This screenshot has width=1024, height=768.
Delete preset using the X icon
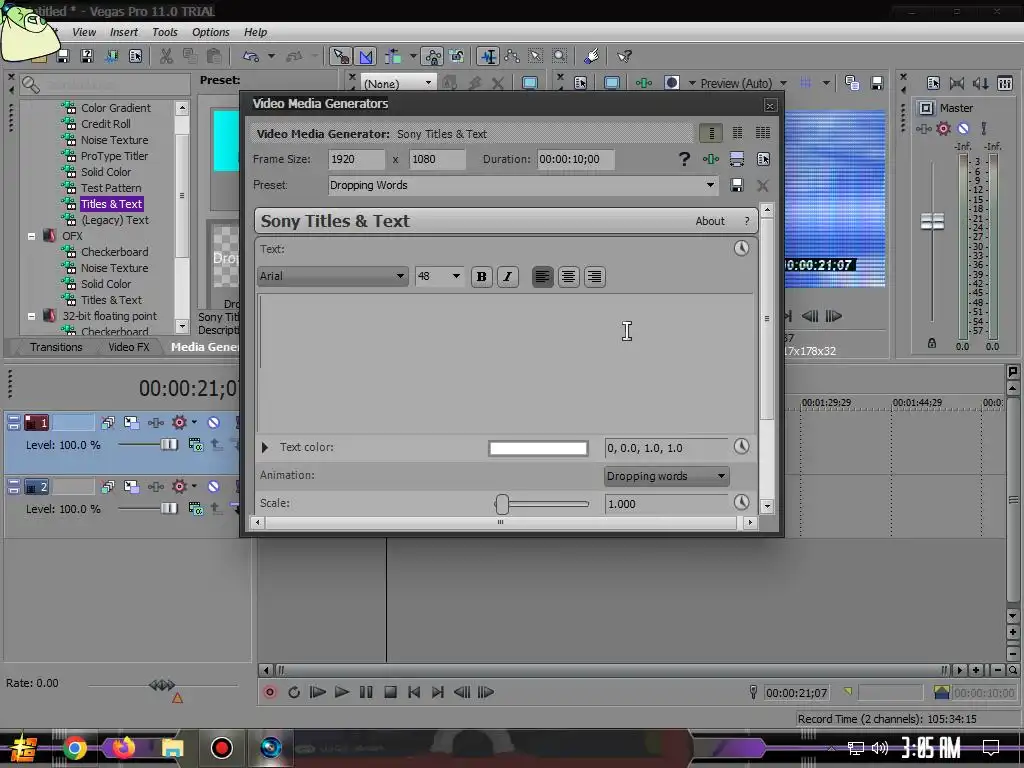(x=762, y=186)
